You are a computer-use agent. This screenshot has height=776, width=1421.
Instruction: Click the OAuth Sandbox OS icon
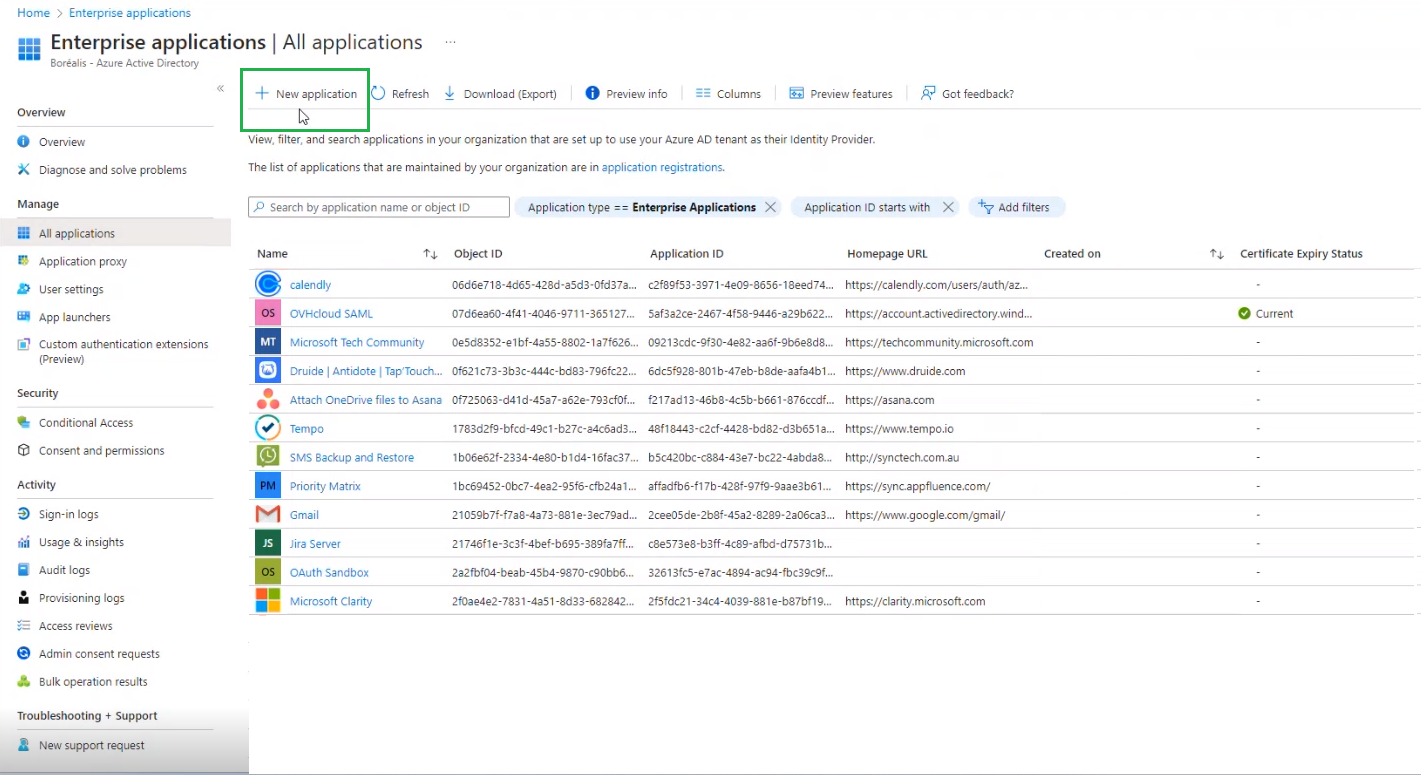click(268, 573)
